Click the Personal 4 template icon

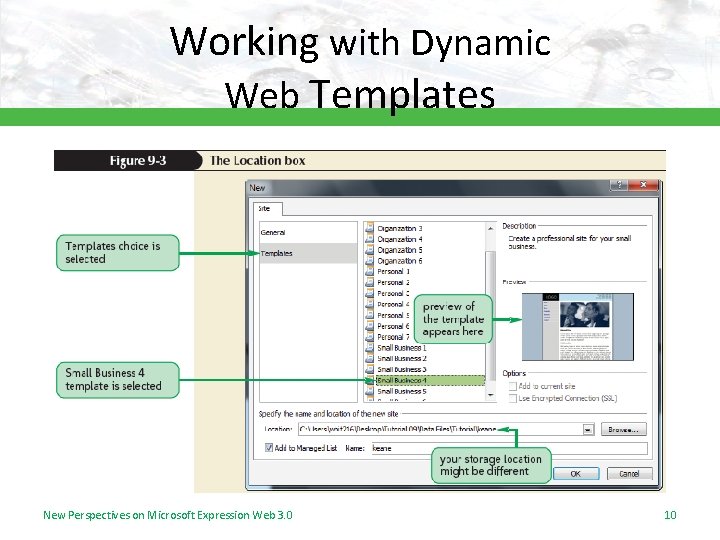point(369,304)
